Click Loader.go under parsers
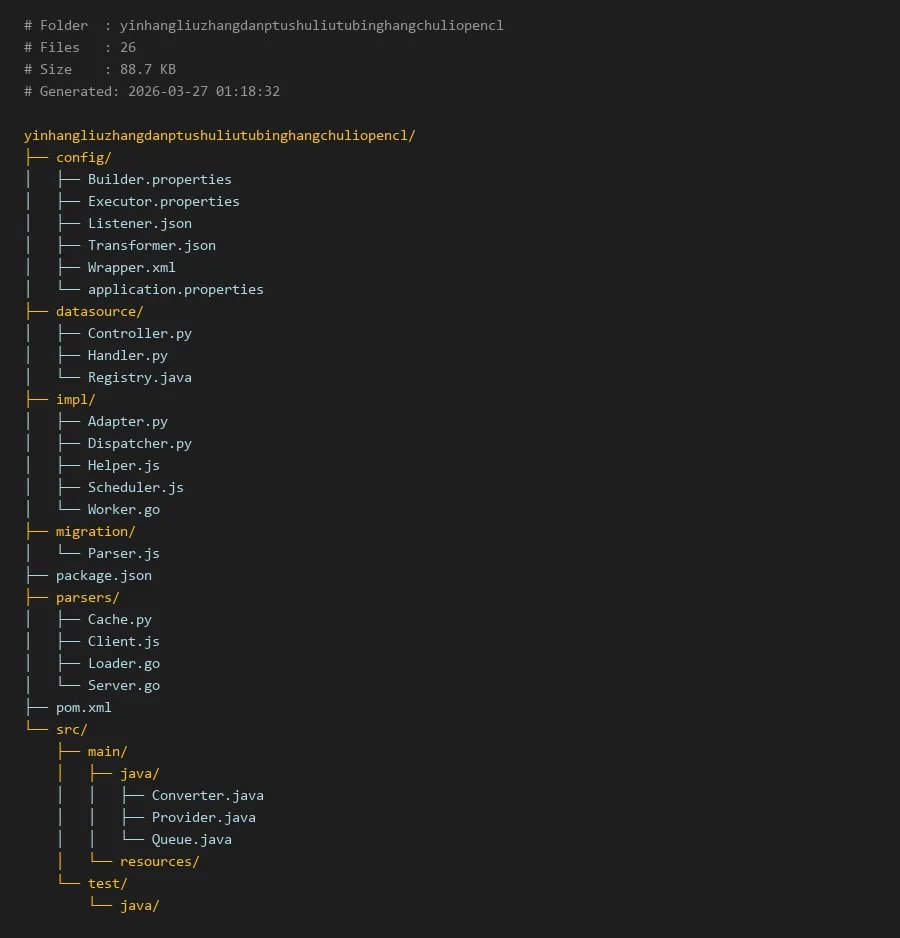 [123, 664]
